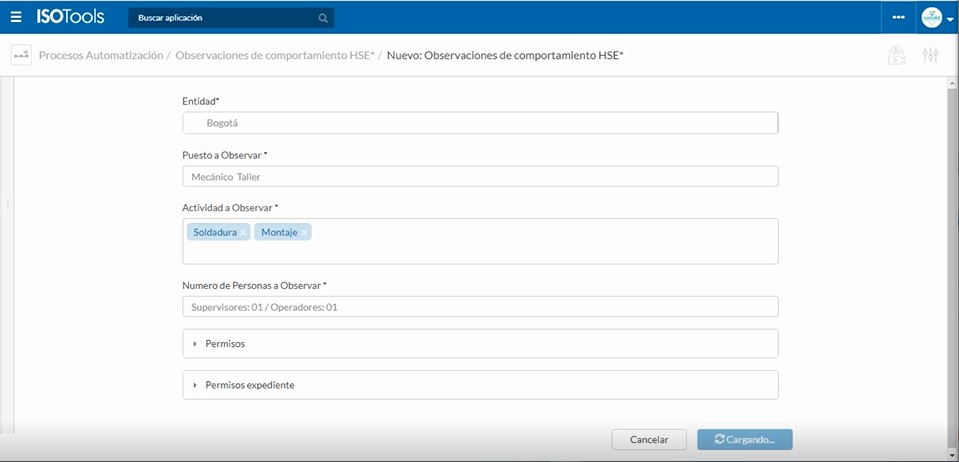Click the Buscar aplicación search field

click(225, 18)
